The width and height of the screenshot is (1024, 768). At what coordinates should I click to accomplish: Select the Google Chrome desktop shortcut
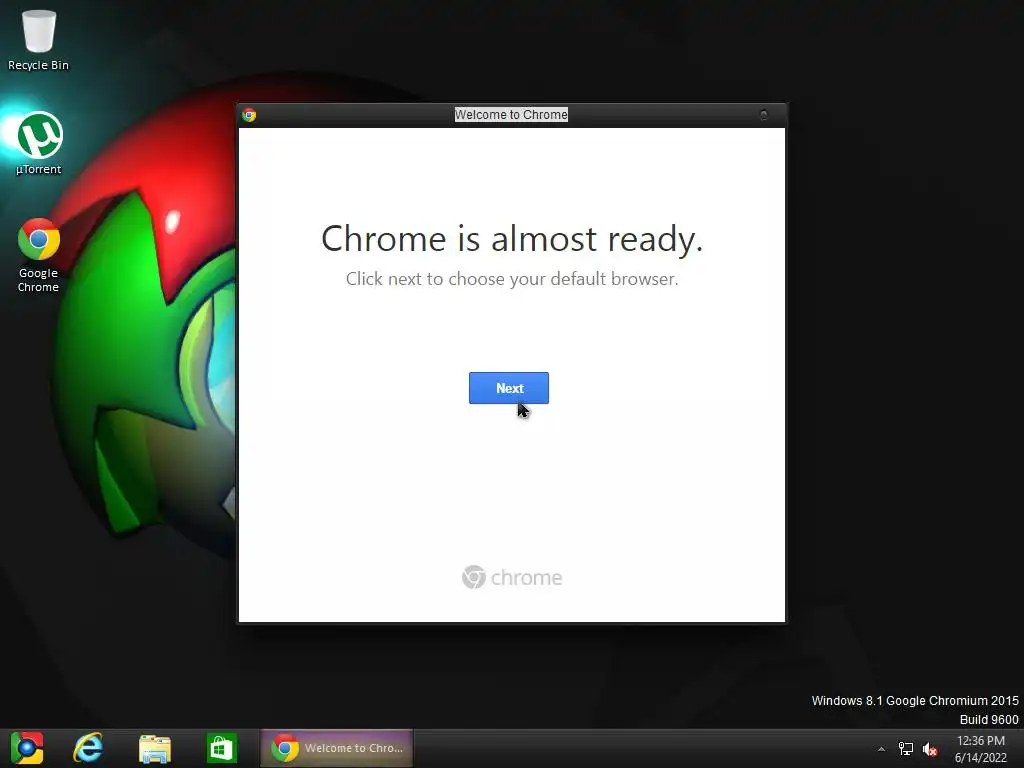coord(39,255)
